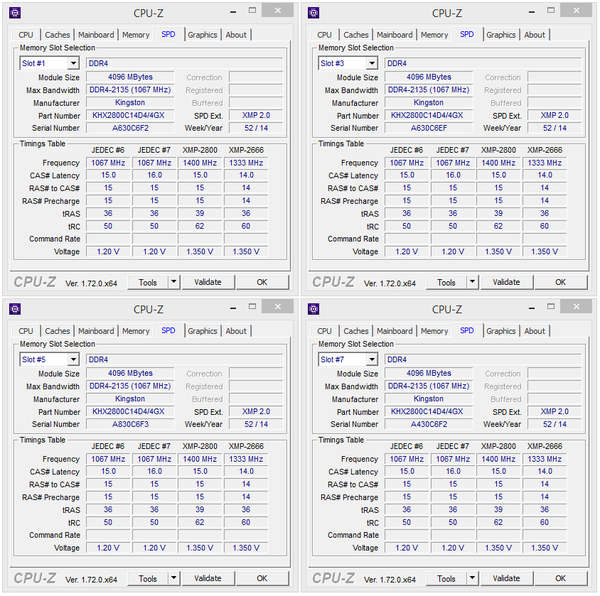This screenshot has height=596, width=600.
Task: Click DDR4 memory type field in Slot #7 window
Action: [483, 360]
